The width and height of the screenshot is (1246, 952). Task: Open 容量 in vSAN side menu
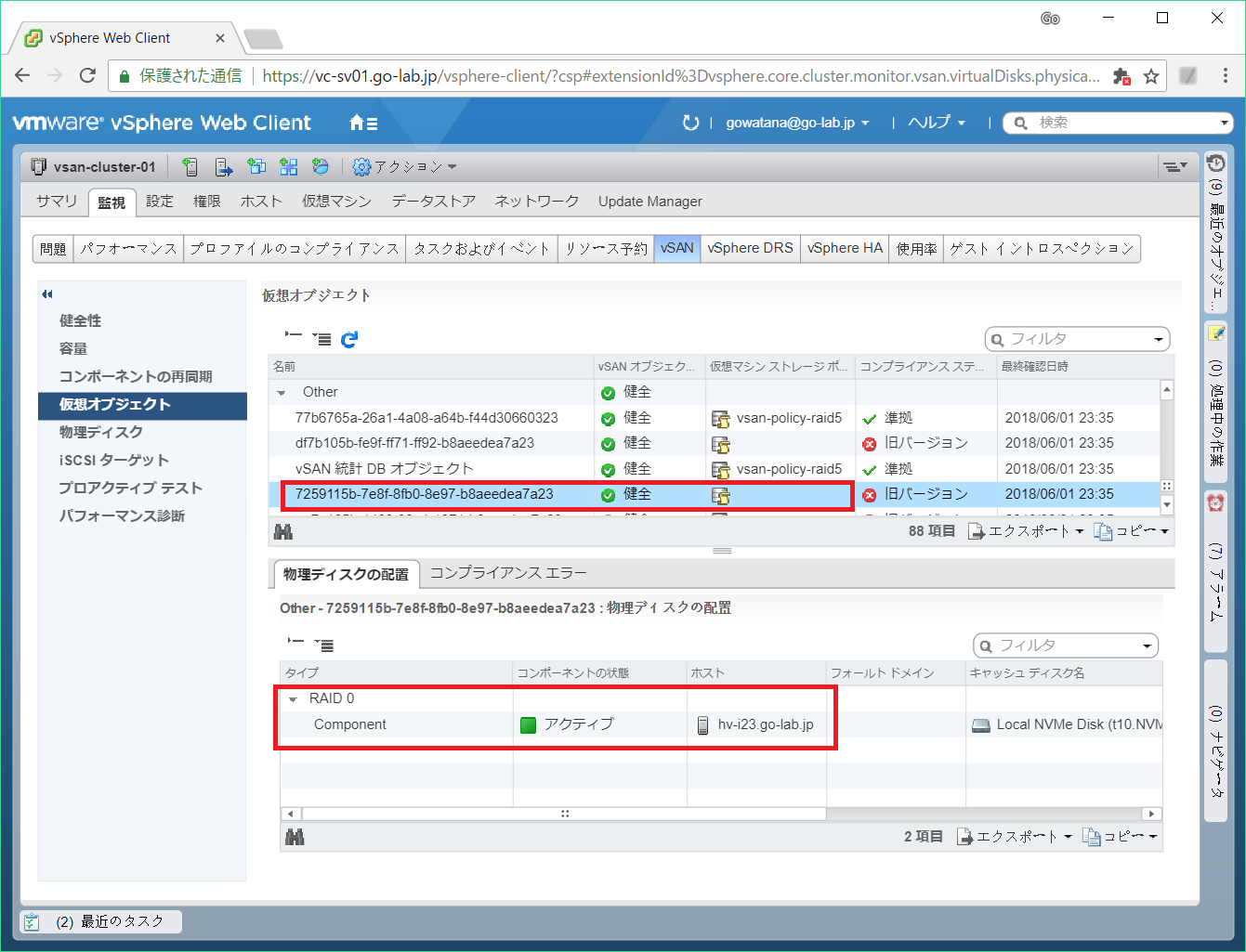(x=73, y=349)
